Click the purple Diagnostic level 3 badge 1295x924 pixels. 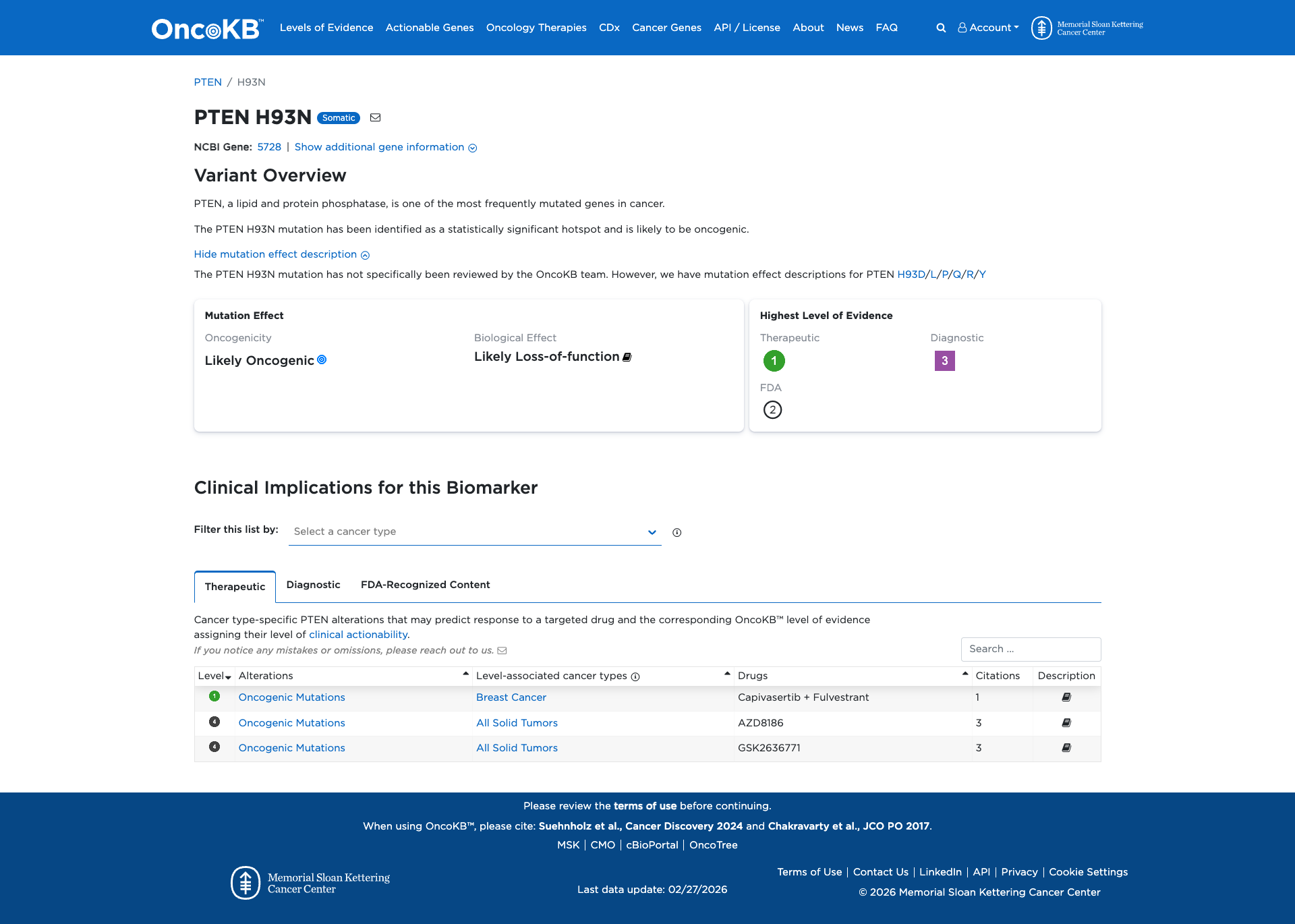pos(944,361)
